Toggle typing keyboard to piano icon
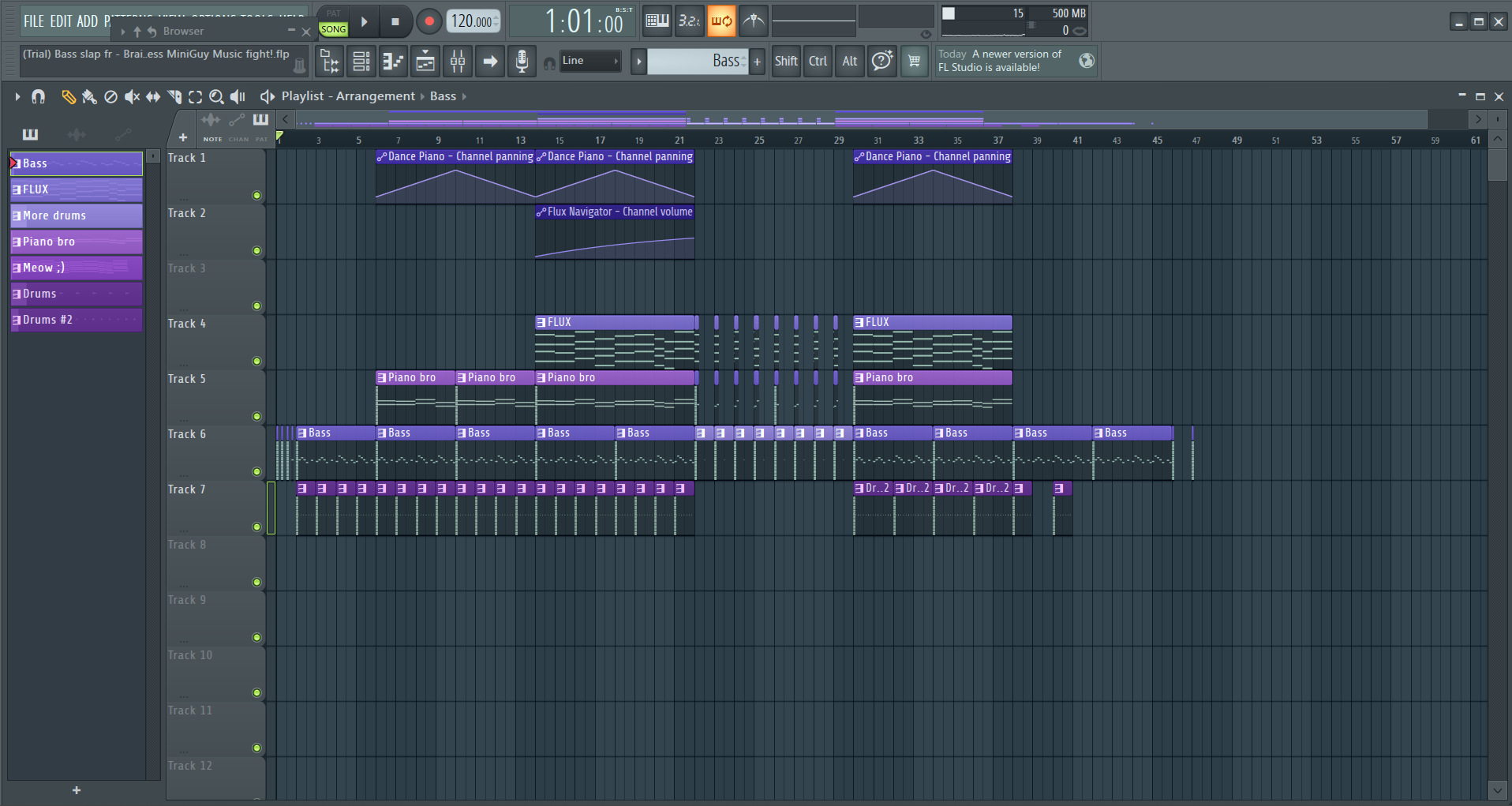Screen dimensions: 1512x806 click(657, 21)
